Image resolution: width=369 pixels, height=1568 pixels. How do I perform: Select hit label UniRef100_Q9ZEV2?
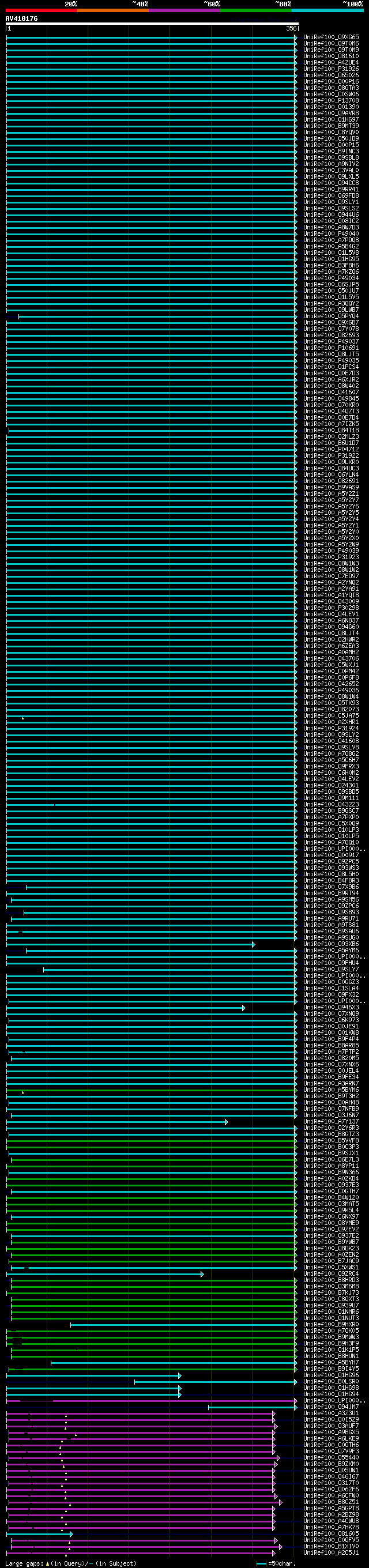pos(332,1229)
